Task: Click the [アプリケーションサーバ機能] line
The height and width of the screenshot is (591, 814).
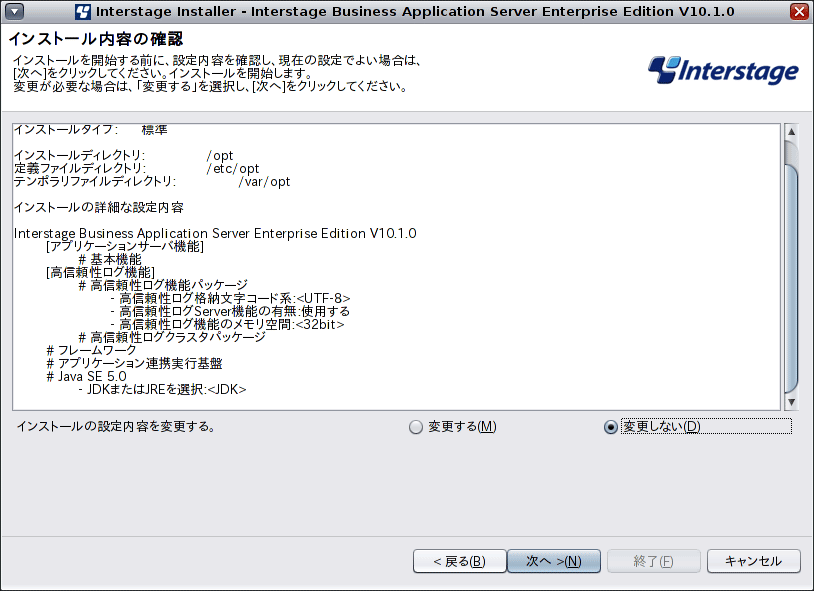Action: (x=125, y=247)
